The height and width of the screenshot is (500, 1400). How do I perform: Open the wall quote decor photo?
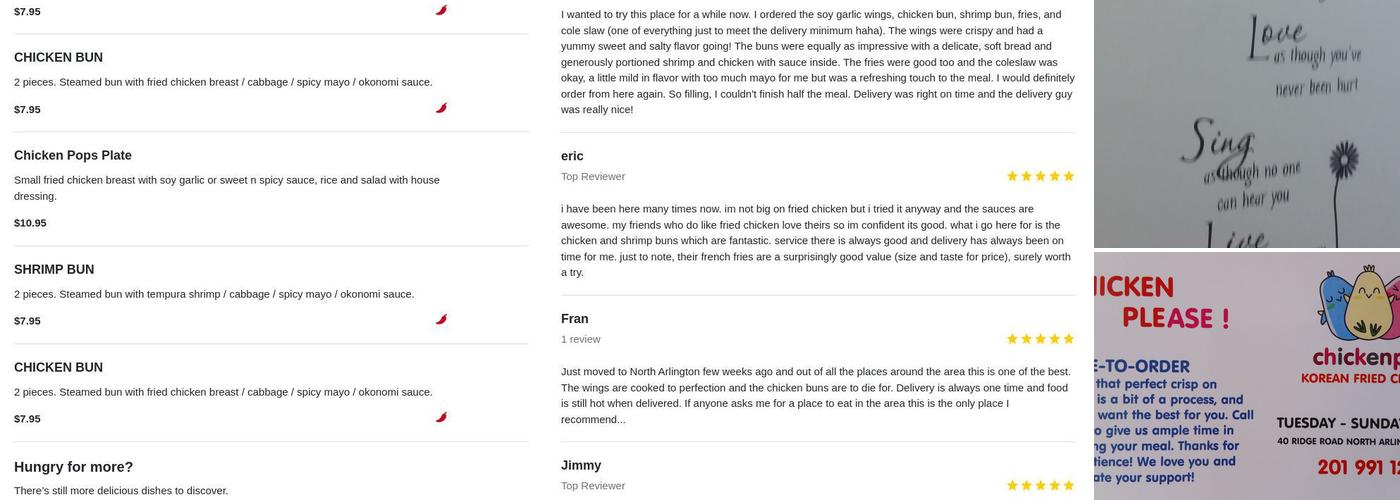1246,123
